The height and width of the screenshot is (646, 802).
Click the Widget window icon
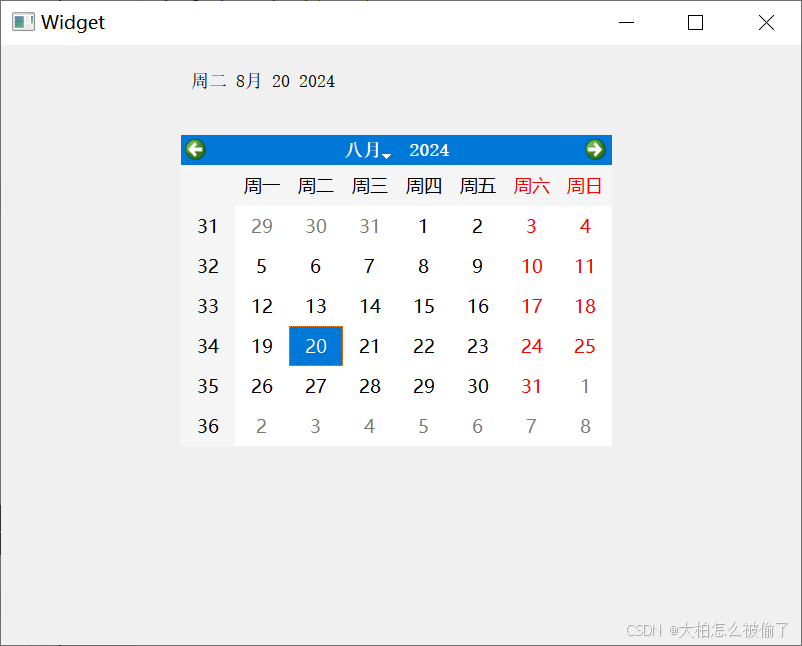point(23,22)
